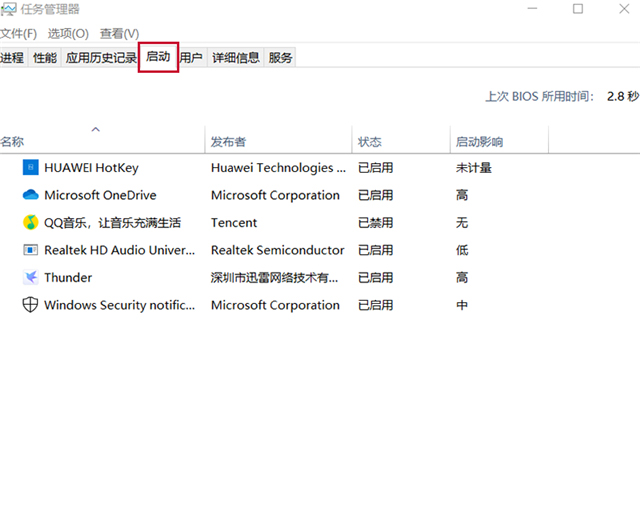Click 未计量 startup impact value
This screenshot has height=520, width=640.
474,168
